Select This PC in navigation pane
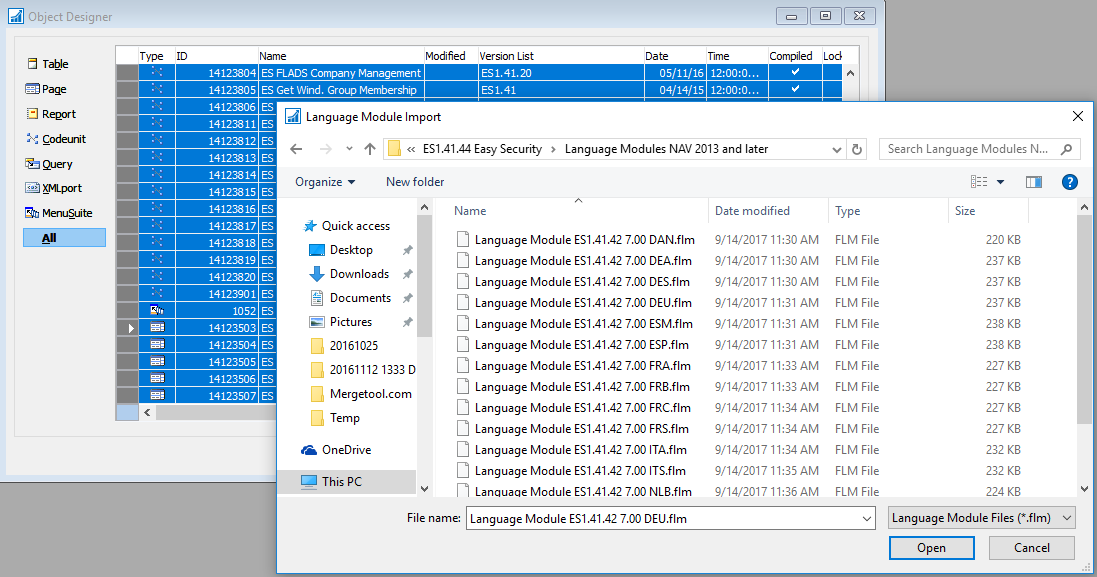This screenshot has height=577, width=1097. pos(341,482)
